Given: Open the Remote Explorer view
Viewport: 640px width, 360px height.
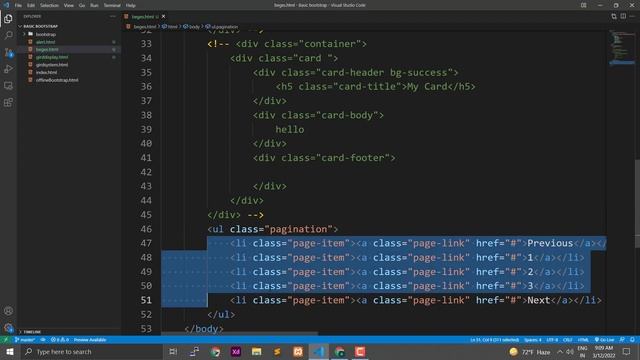Looking at the screenshot, I should [8, 86].
